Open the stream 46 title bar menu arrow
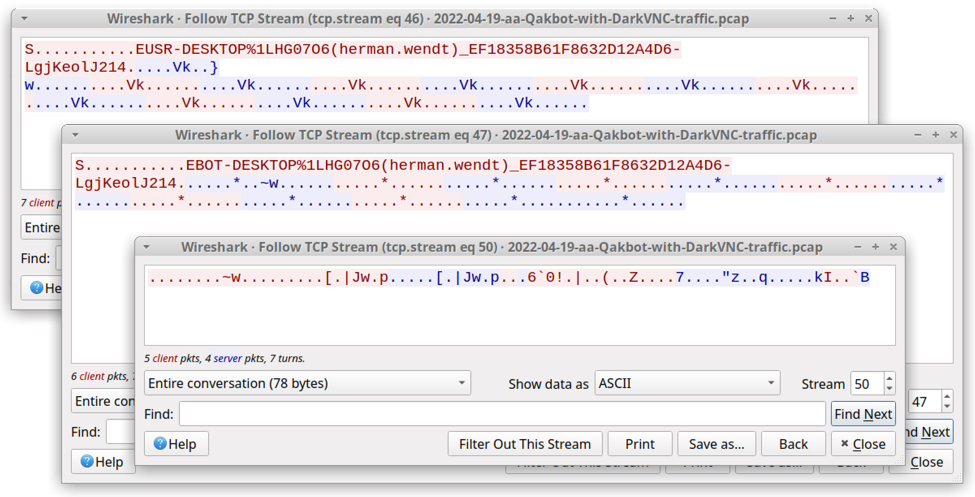 pyautogui.click(x=24, y=19)
